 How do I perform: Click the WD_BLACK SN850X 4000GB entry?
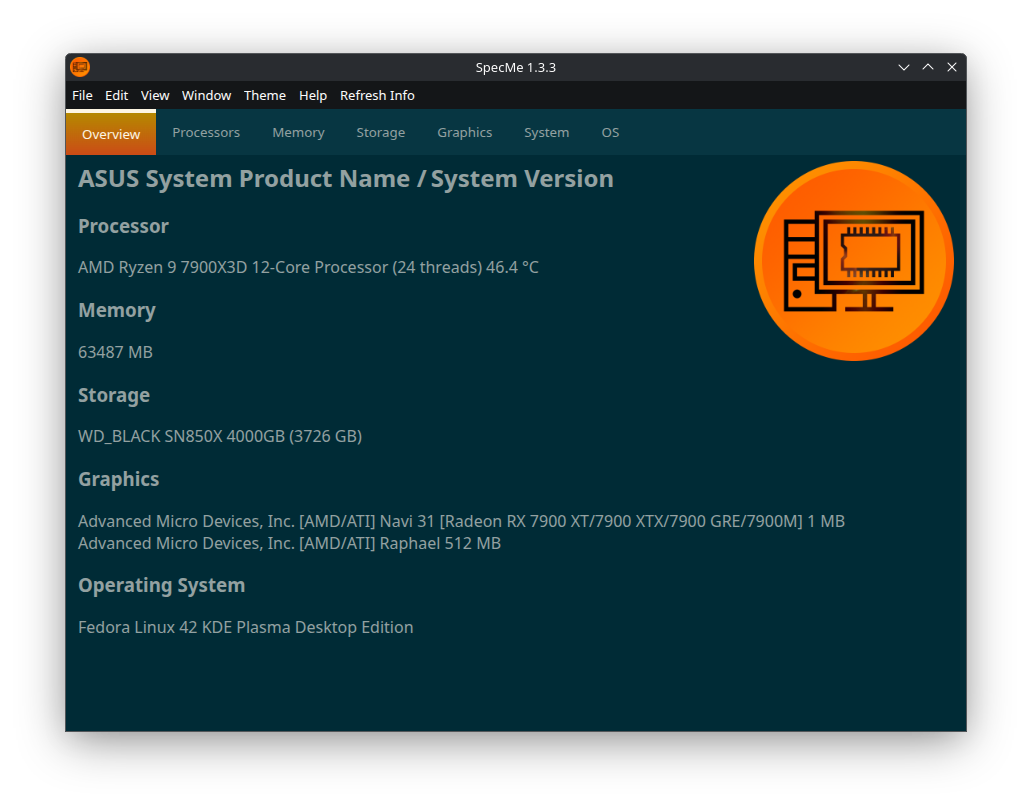pos(220,436)
